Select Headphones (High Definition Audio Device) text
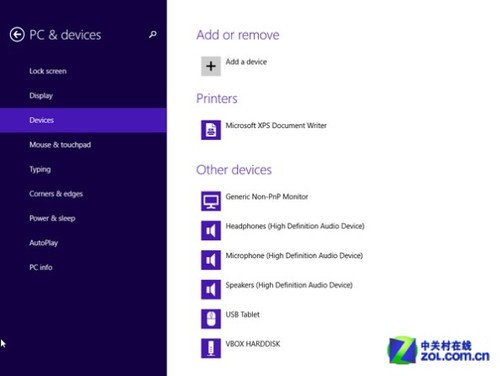500x376 pixels. pos(295,226)
